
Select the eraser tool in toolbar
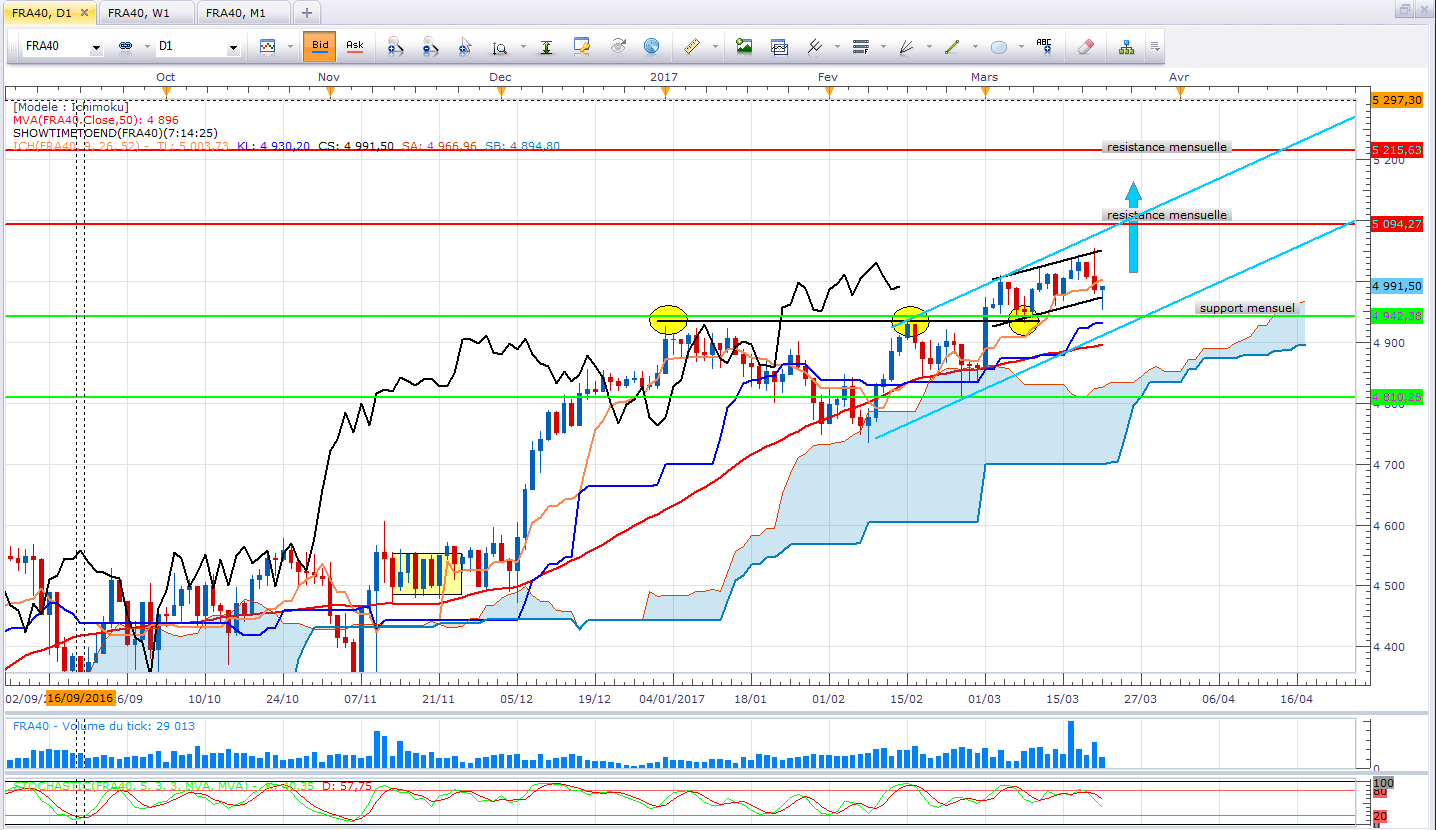1087,46
